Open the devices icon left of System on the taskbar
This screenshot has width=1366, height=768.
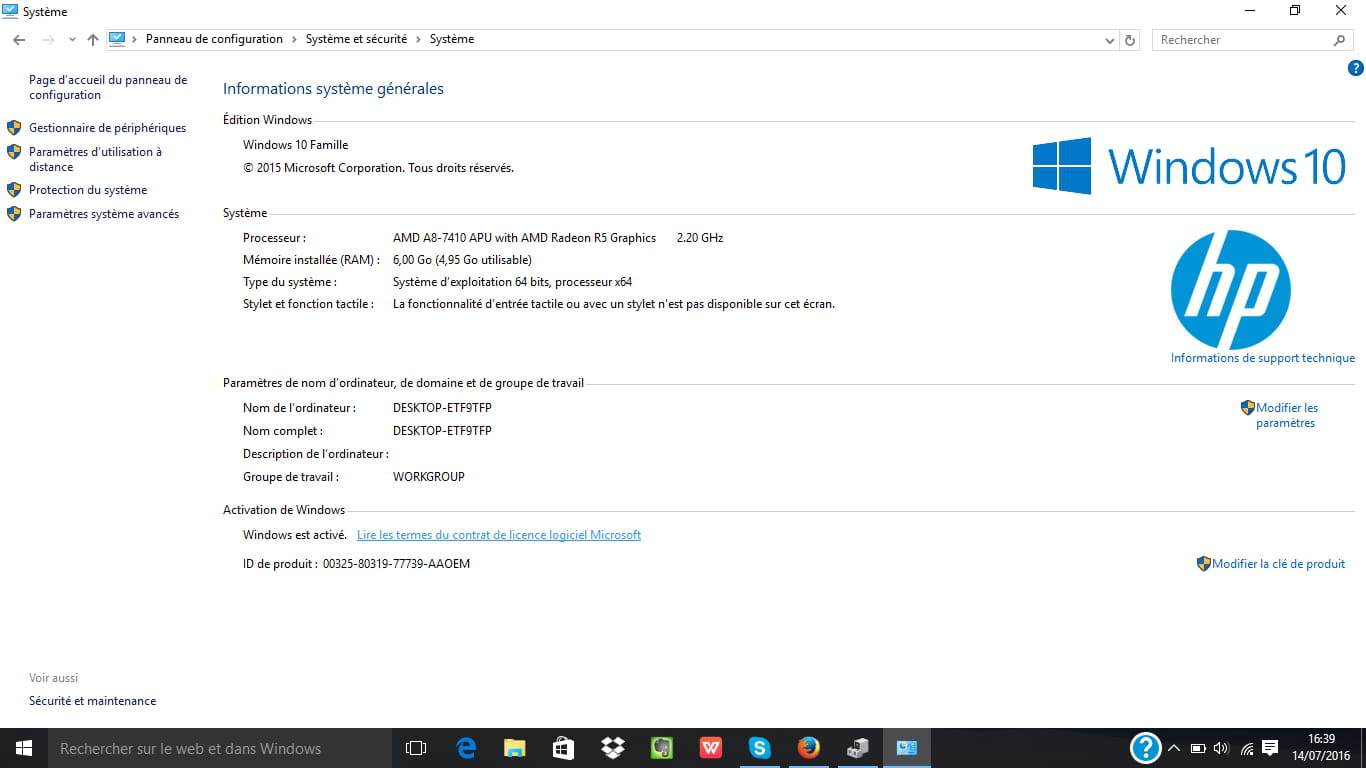click(x=858, y=748)
